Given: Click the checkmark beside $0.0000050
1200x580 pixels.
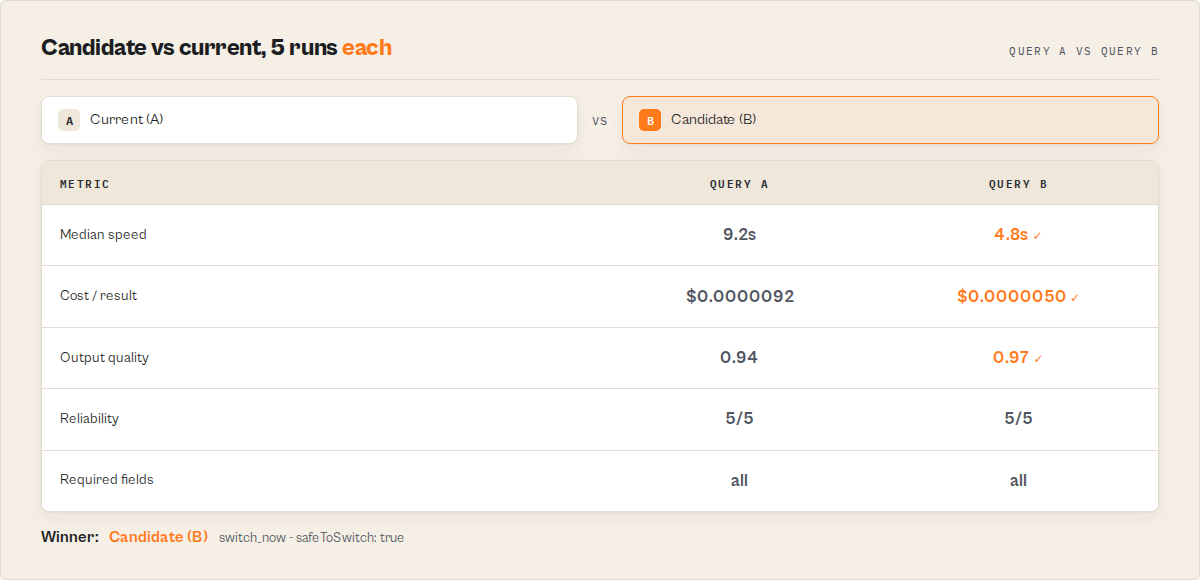Looking at the screenshot, I should click(x=1075, y=298).
